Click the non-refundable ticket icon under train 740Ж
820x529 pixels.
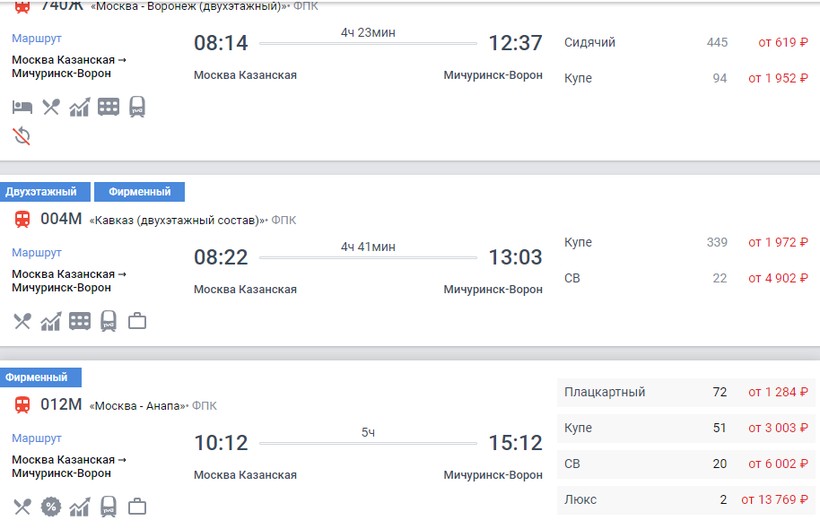pos(22,136)
